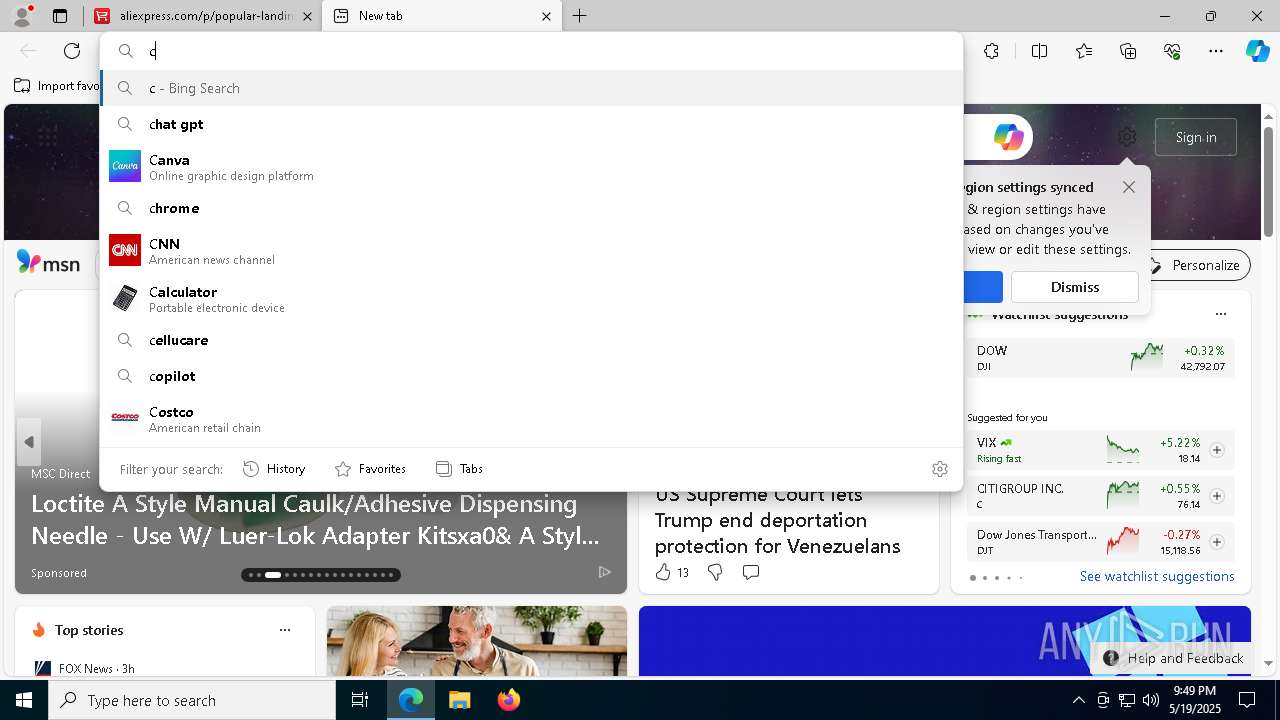Close the New tab tab

546,16
